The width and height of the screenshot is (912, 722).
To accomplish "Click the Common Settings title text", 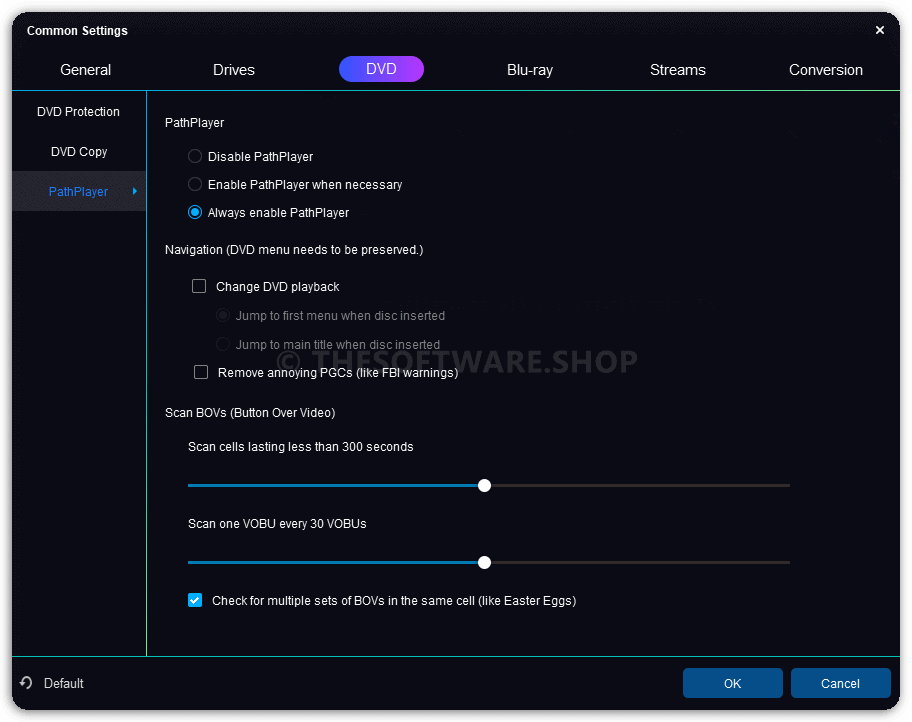I will coord(77,30).
